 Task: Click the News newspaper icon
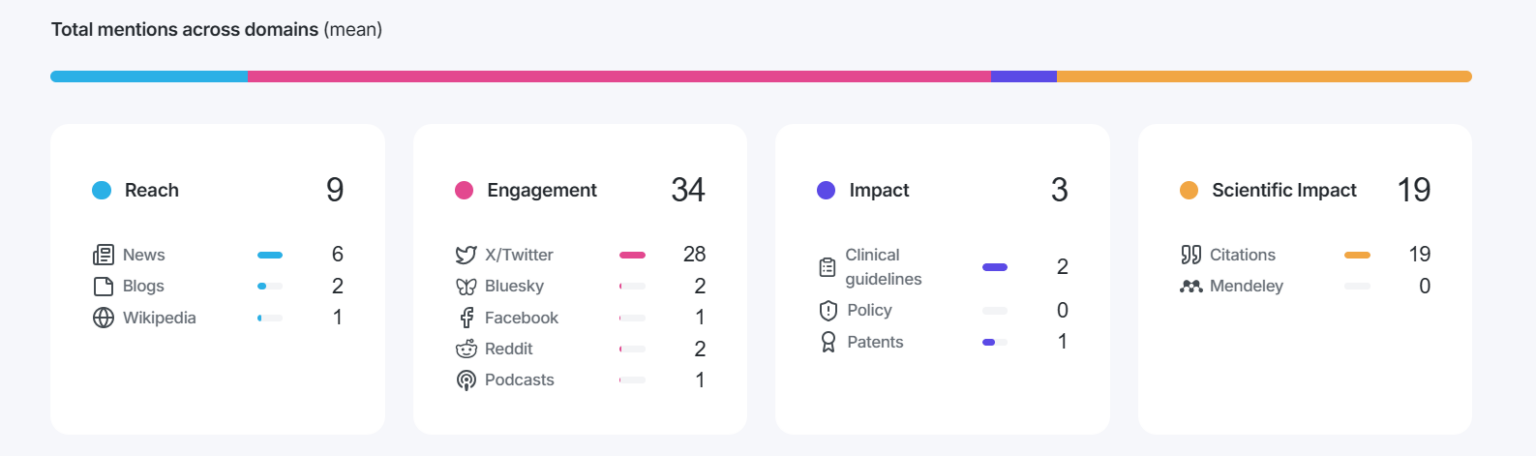103,255
